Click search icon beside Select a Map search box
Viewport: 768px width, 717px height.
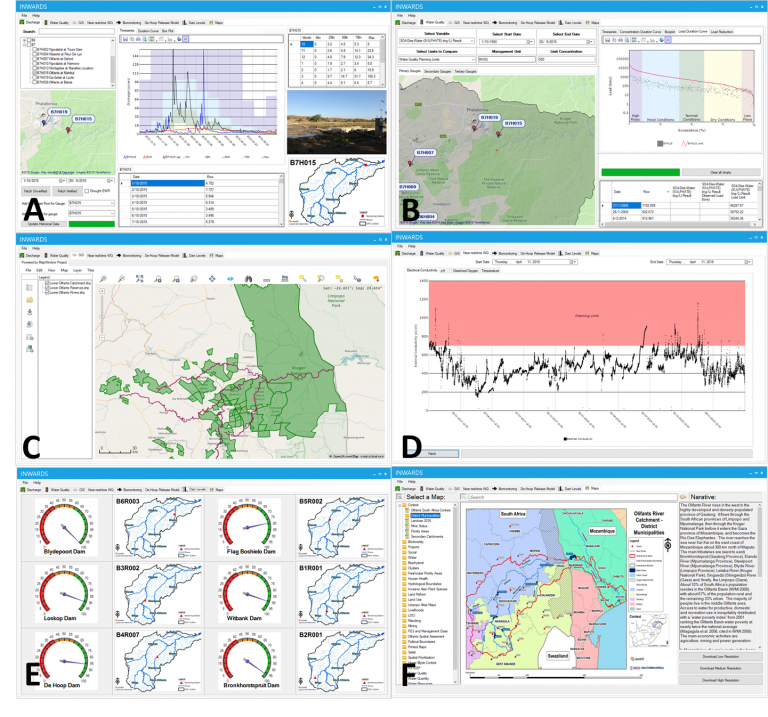point(463,497)
